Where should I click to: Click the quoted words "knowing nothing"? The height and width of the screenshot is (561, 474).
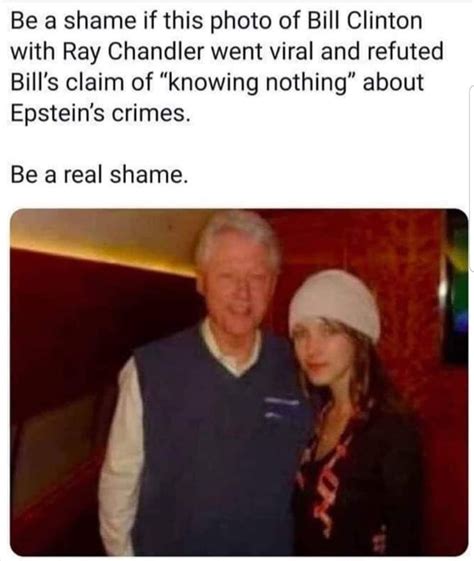coord(258,83)
